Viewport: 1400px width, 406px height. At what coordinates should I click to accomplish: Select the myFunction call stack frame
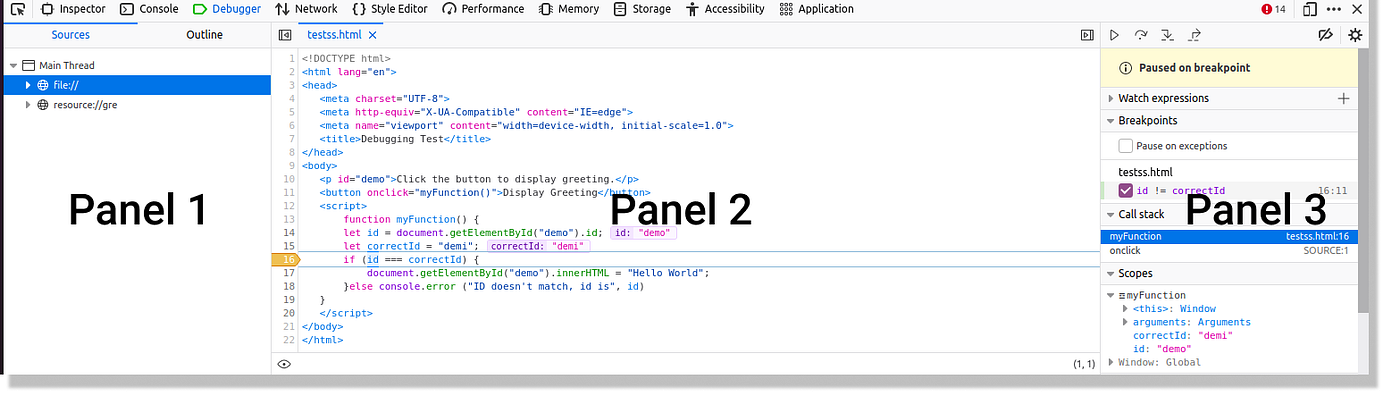point(1229,237)
